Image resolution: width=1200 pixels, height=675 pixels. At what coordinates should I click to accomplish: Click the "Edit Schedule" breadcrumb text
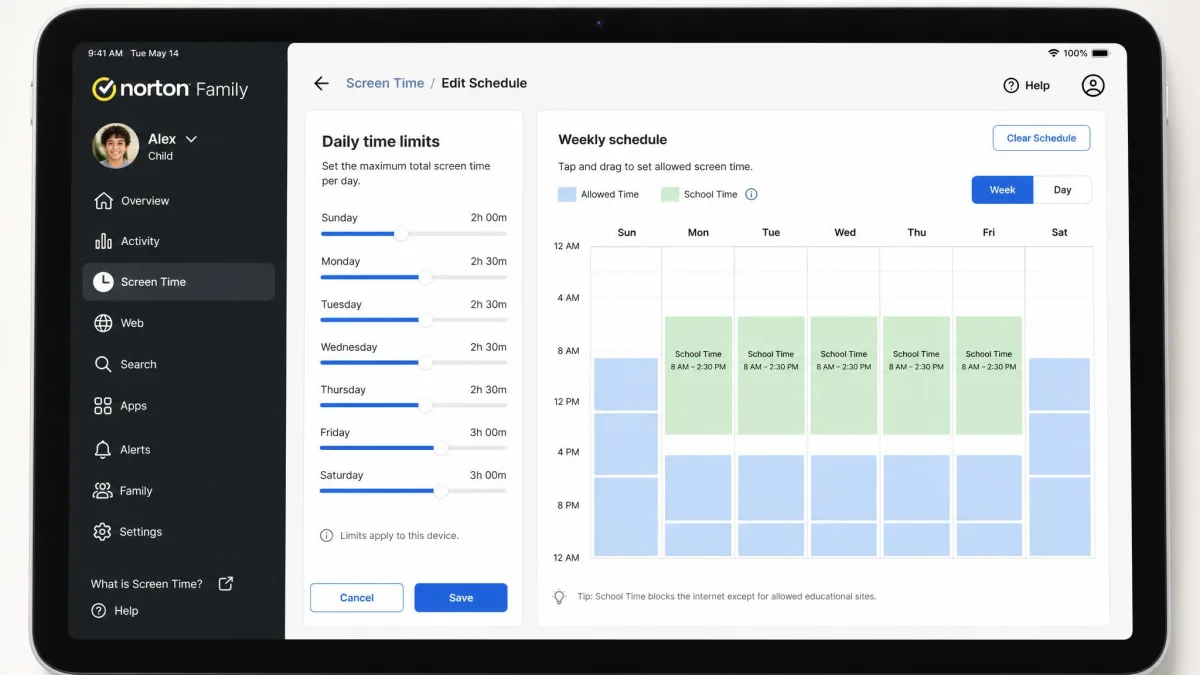pos(484,83)
